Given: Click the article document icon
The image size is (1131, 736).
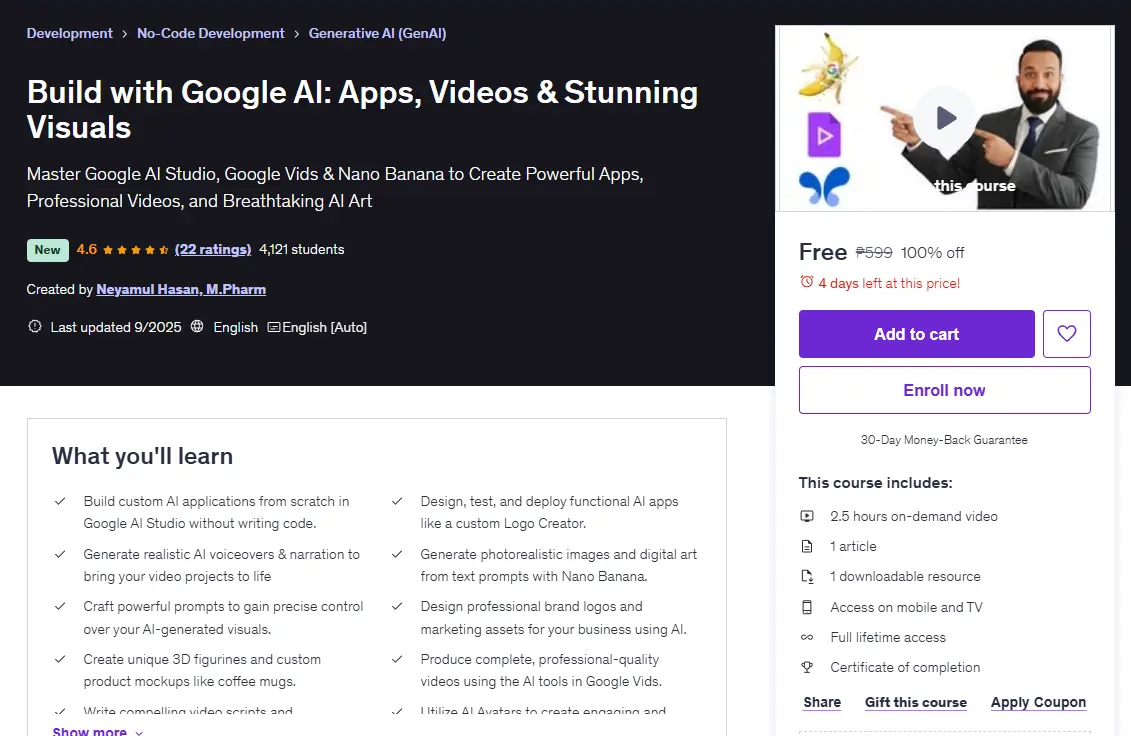Looking at the screenshot, I should (807, 546).
